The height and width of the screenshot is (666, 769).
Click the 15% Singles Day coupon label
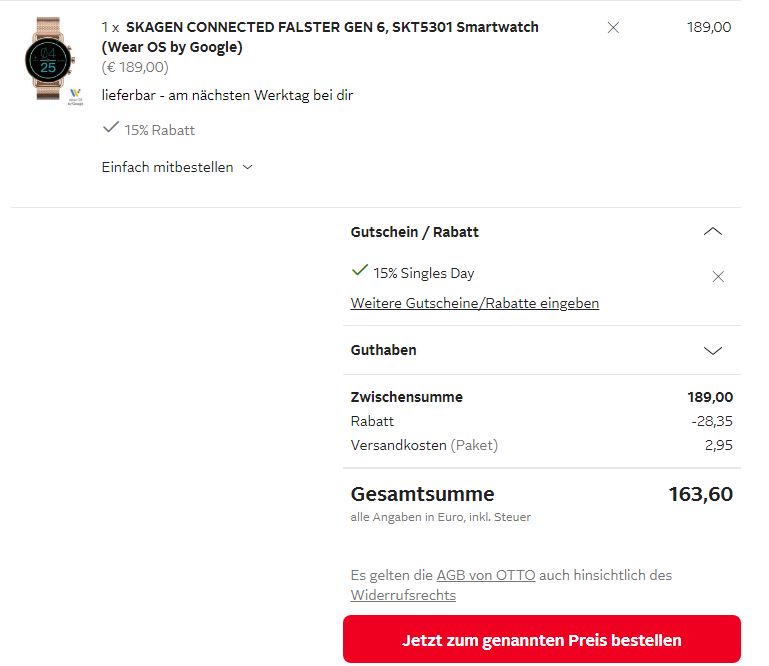(x=423, y=273)
